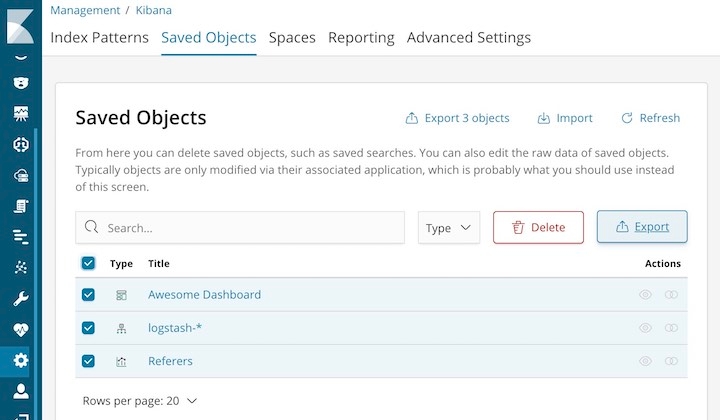This screenshot has height=420, width=720.
Task: Select the Saved Objects tab
Action: point(208,38)
